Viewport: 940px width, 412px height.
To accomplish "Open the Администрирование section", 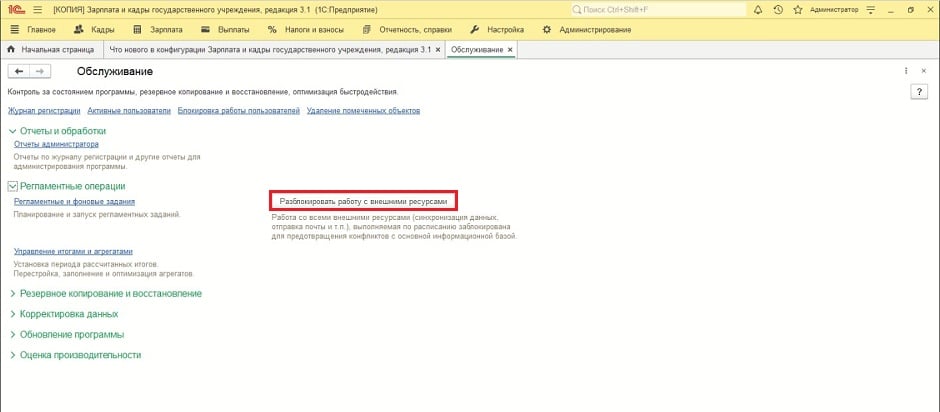I will tap(586, 30).
